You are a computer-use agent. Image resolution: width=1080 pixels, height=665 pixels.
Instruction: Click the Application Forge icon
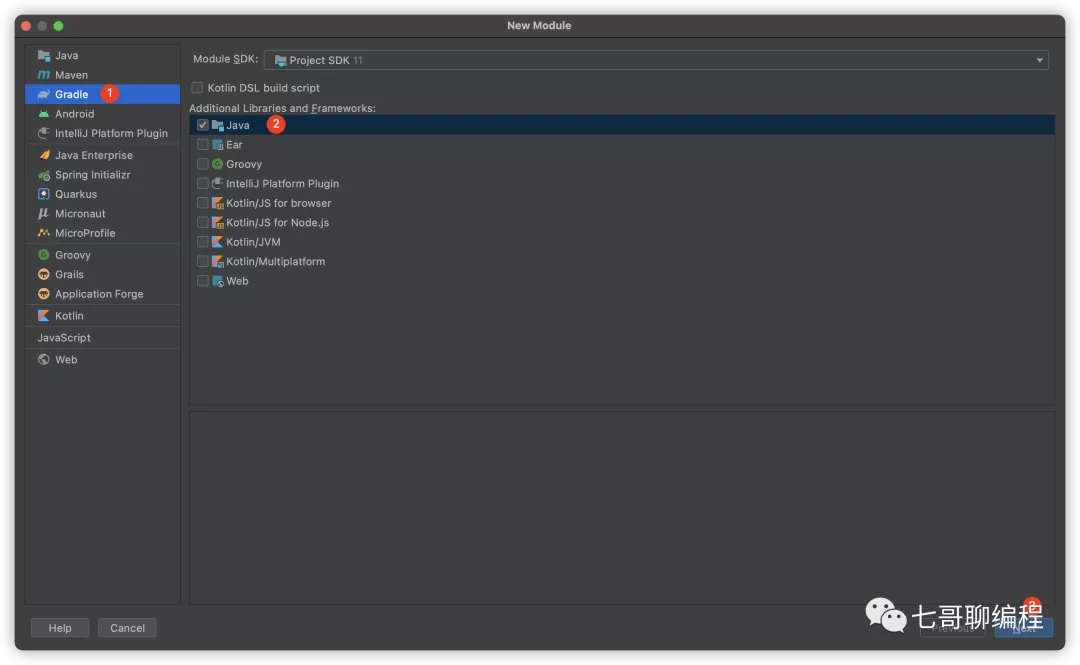(x=44, y=294)
